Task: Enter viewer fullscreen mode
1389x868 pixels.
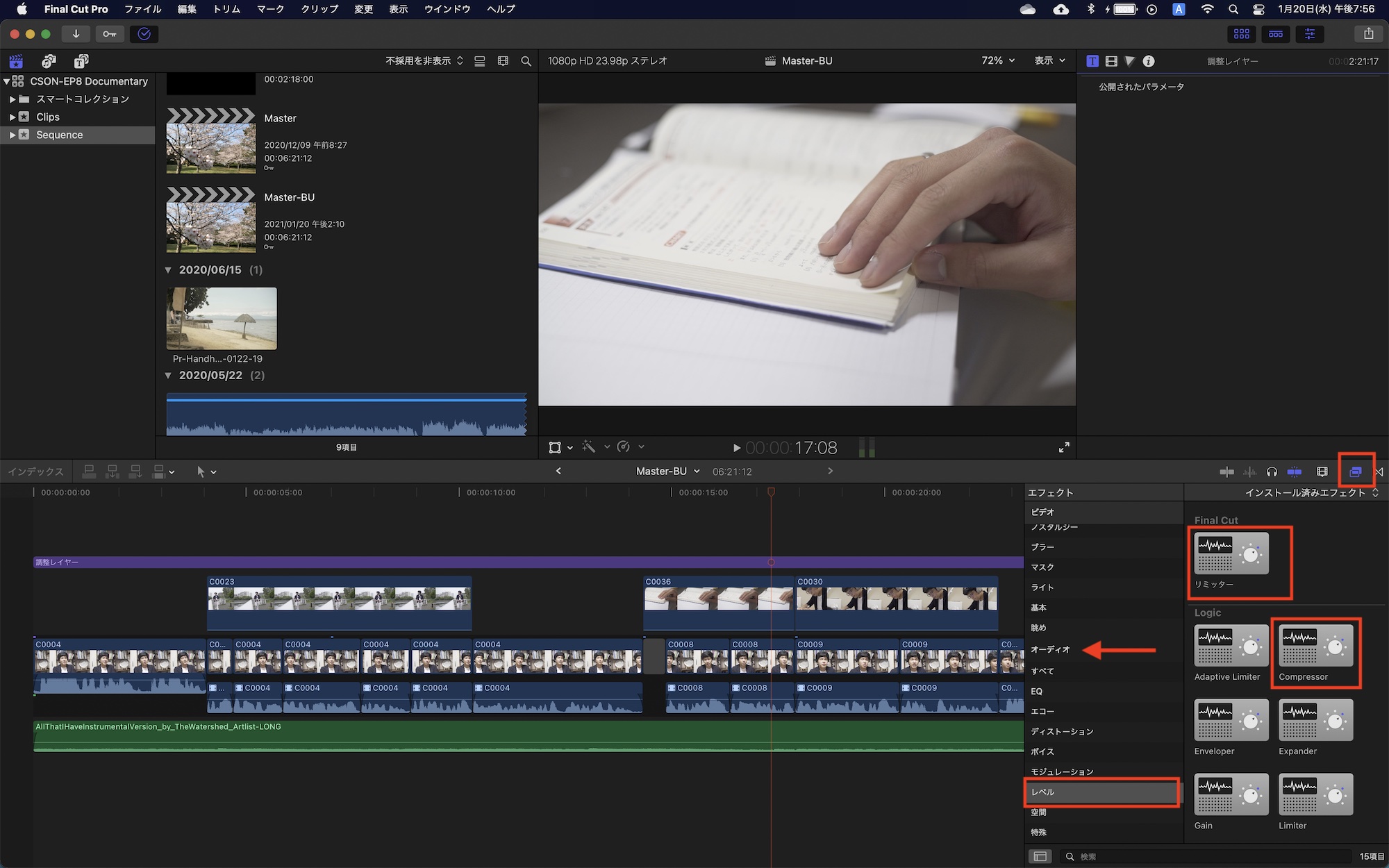Action: (x=1064, y=447)
